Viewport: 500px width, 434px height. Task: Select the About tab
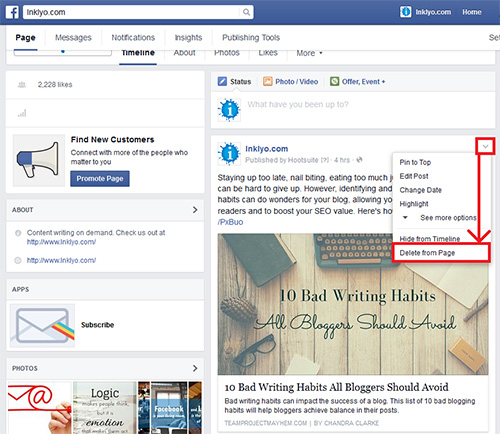[x=184, y=53]
